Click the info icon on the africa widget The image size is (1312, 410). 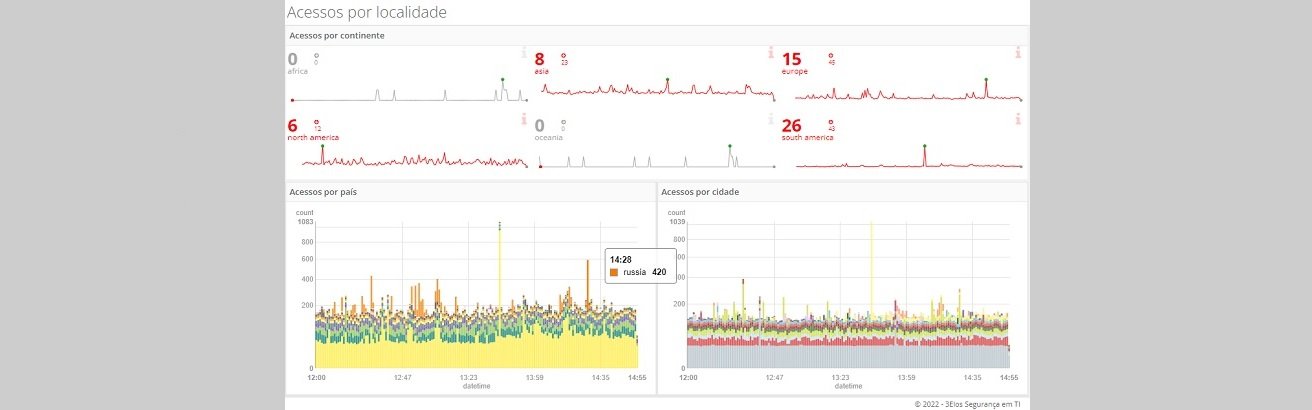click(x=524, y=53)
